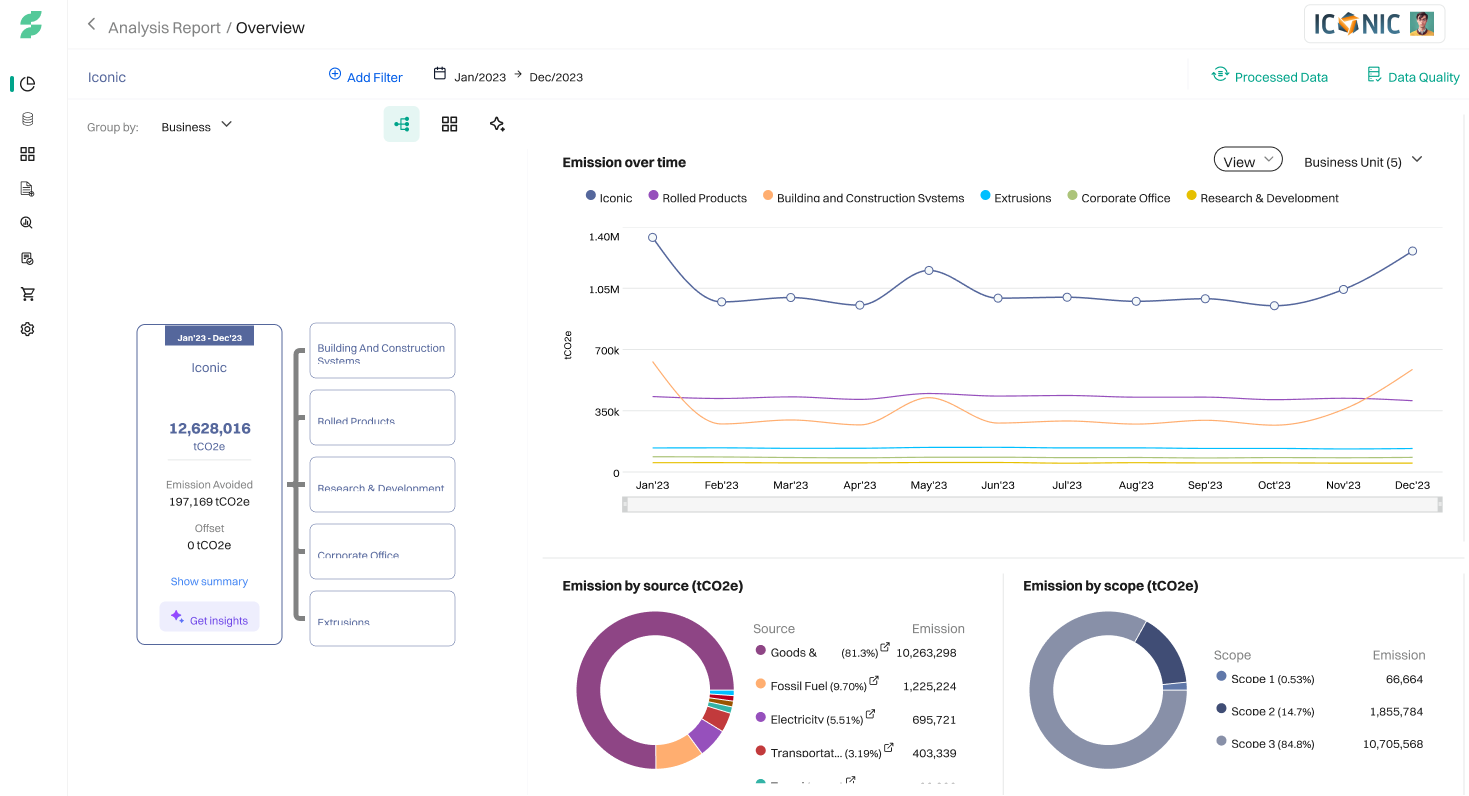
Task: Click Emission Avoided 197,169 tCO2e value
Action: [x=209, y=501]
